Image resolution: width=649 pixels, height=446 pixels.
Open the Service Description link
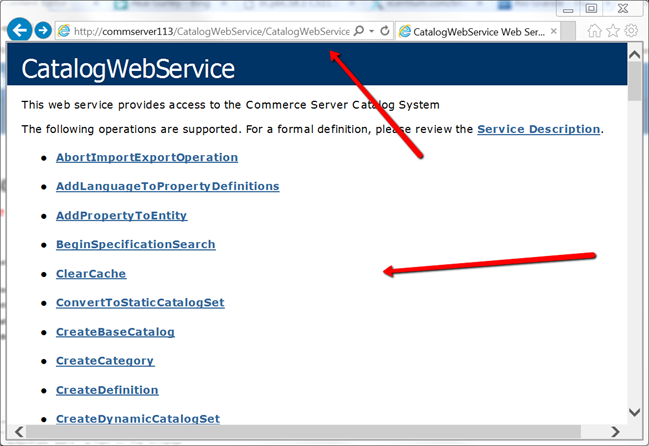(538, 129)
